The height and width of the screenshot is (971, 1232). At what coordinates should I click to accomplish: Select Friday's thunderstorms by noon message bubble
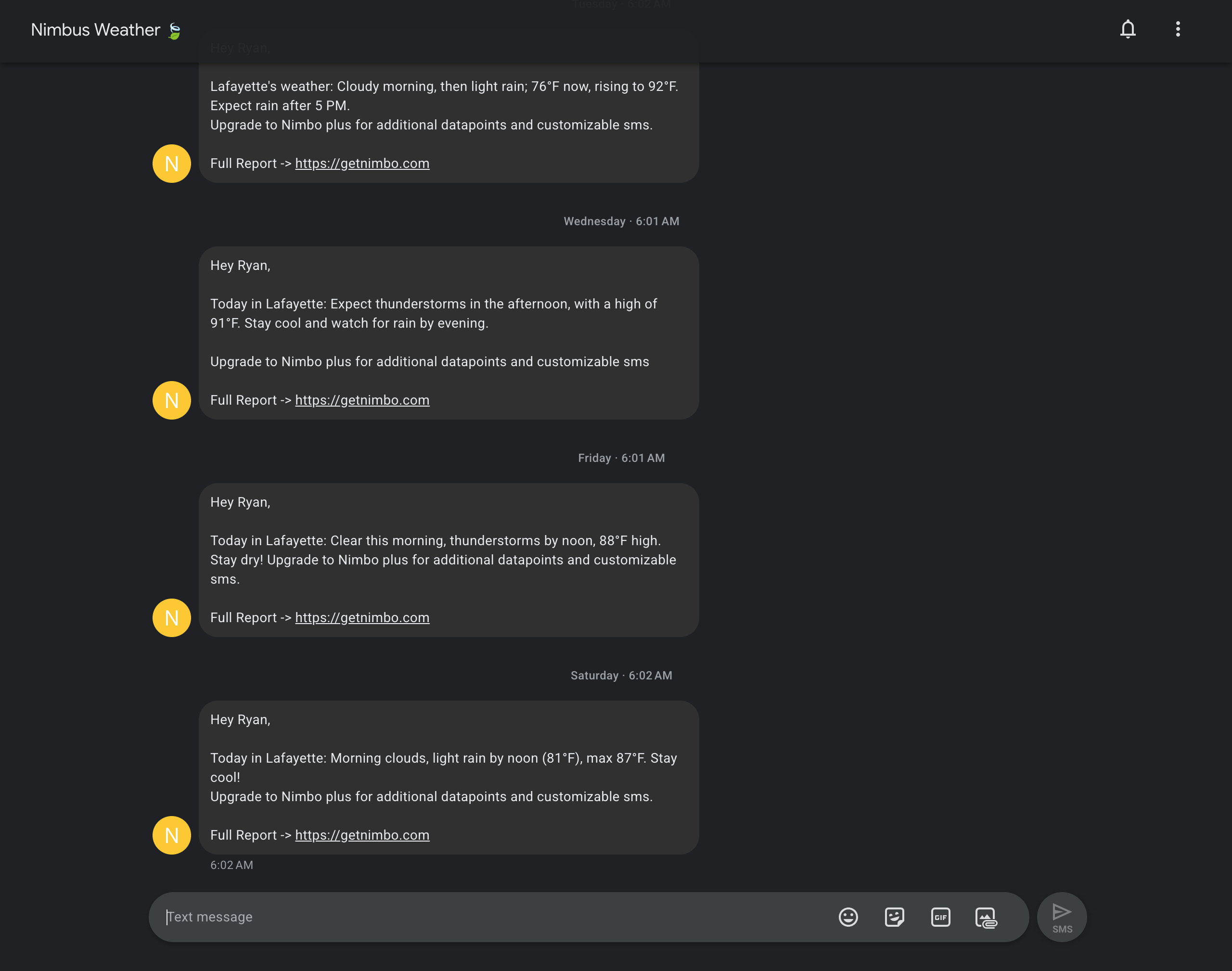[x=449, y=560]
